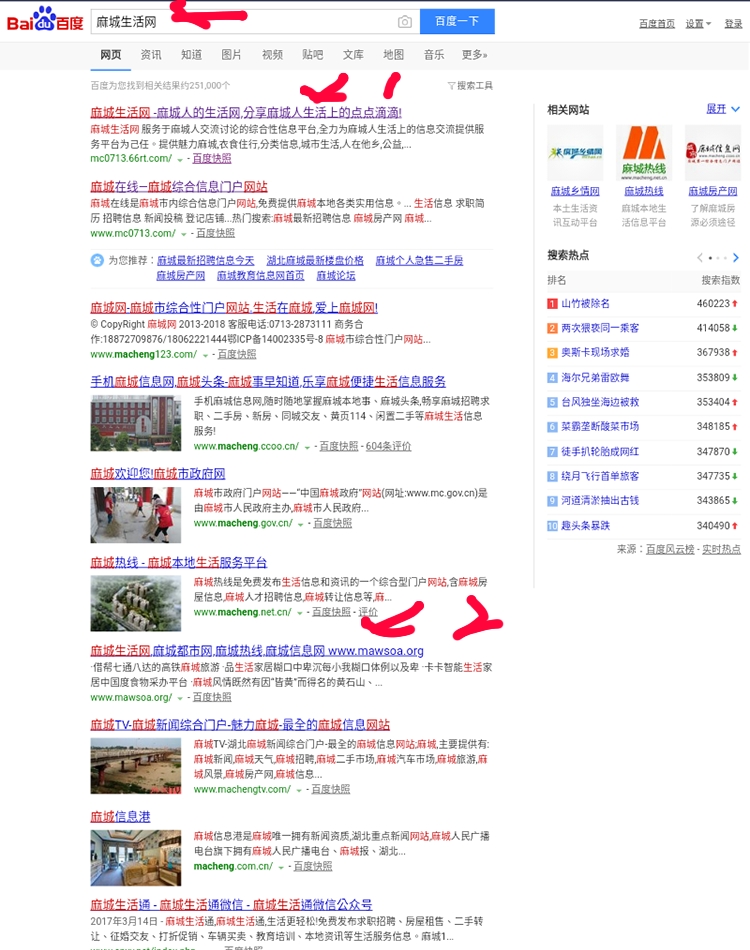This screenshot has height=950, width=750.
Task: Switch to the 贴吧 tab
Action: click(313, 55)
